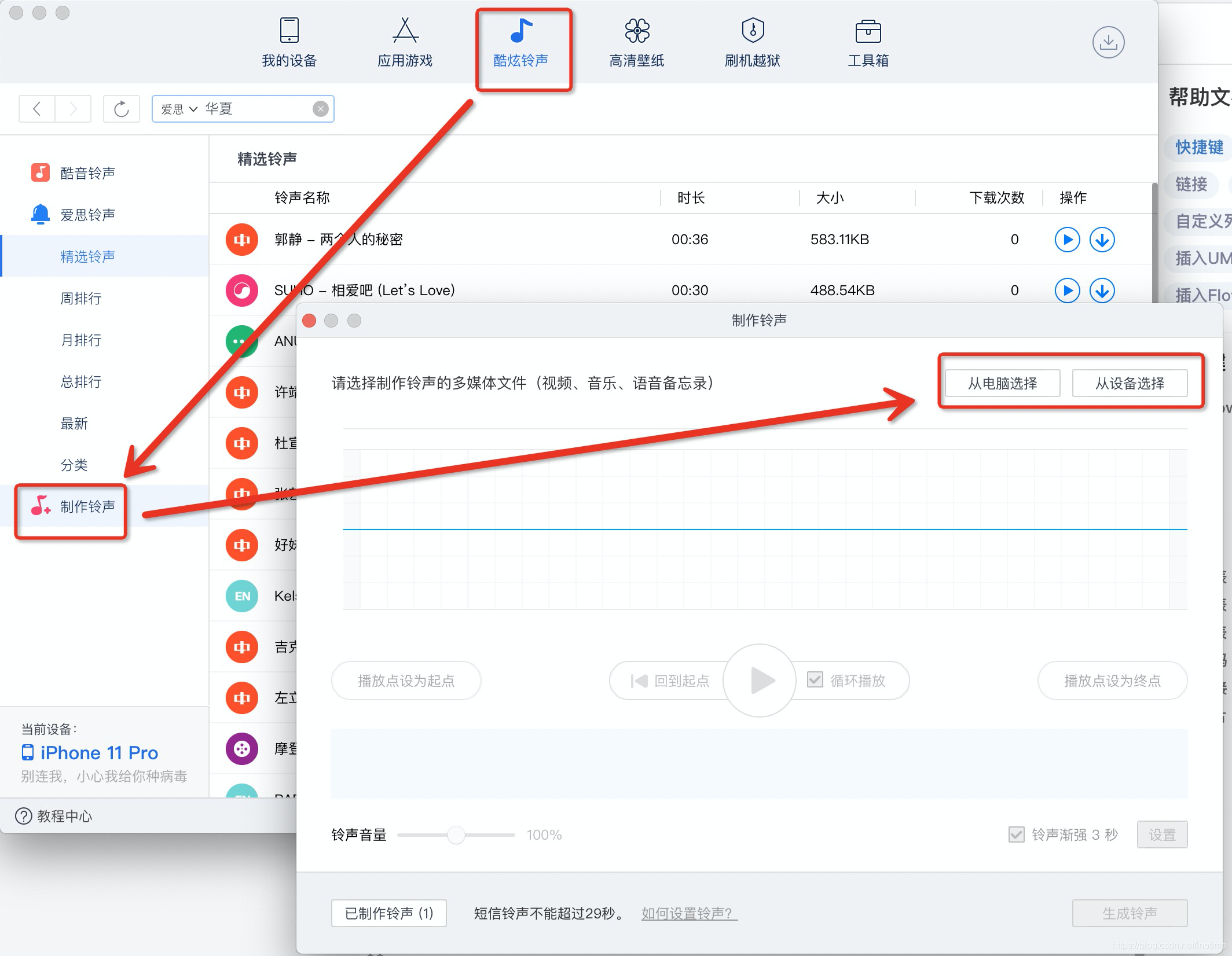Open the 我的设备 device icon
The height and width of the screenshot is (956, 1232).
[289, 31]
